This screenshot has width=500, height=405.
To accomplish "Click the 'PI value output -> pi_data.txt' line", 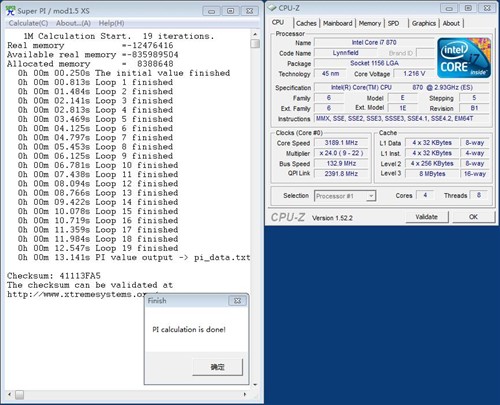I will (134, 257).
